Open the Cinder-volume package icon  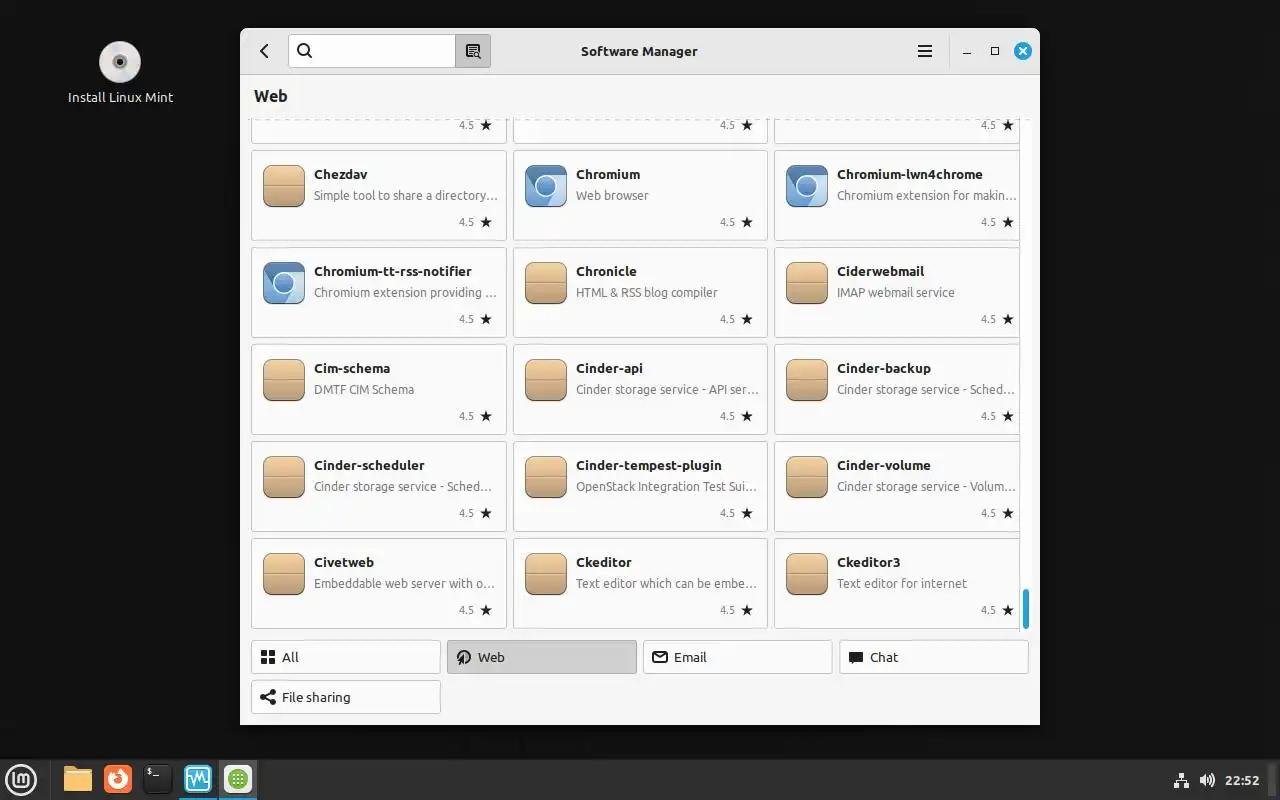(807, 477)
